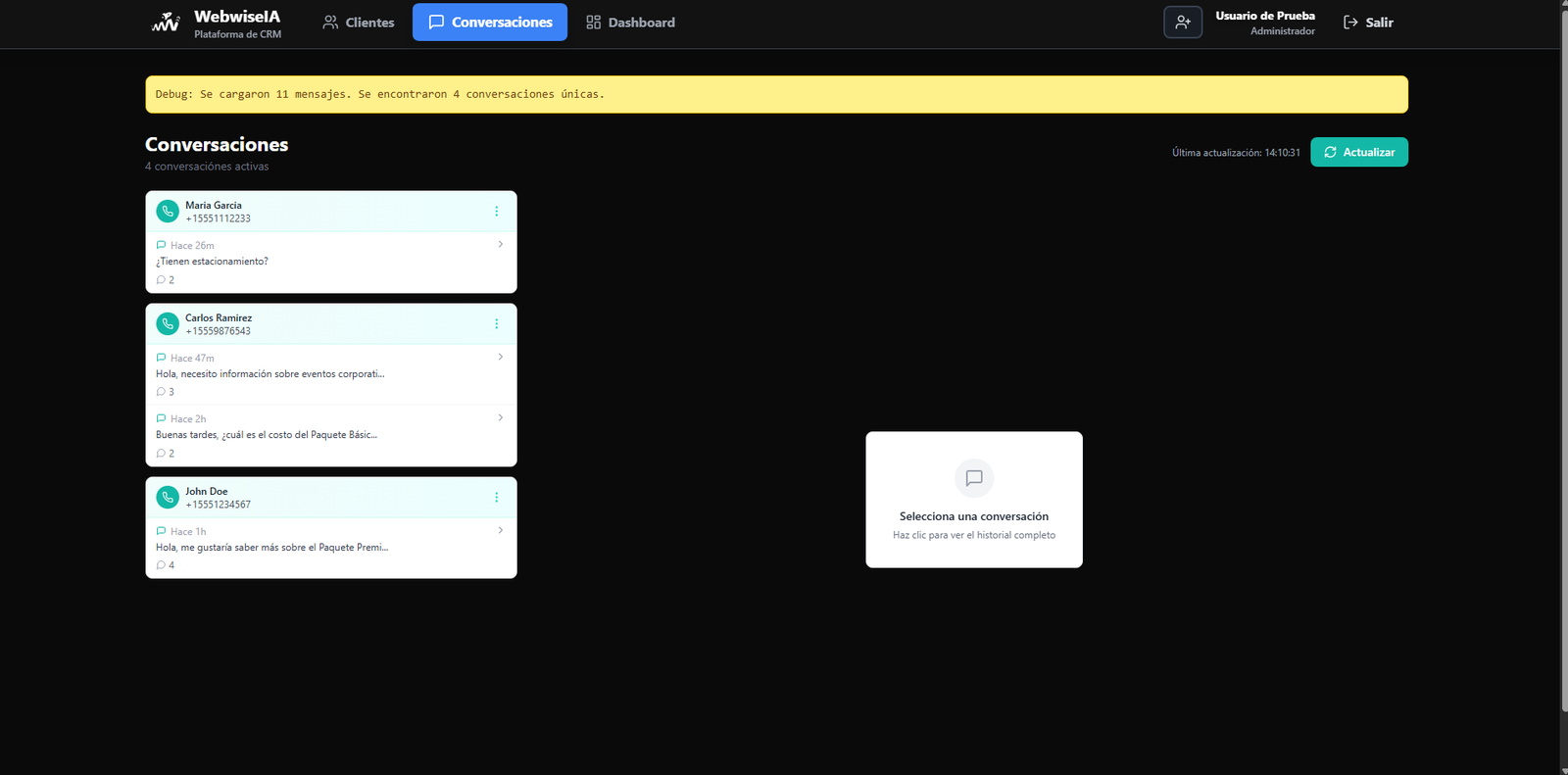Click the 'Última actualización: 14:10:31' text
The width and height of the screenshot is (1568, 775).
[1236, 153]
